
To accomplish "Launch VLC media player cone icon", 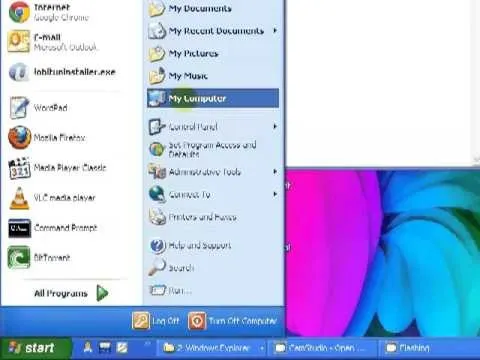I will click(x=19, y=198).
